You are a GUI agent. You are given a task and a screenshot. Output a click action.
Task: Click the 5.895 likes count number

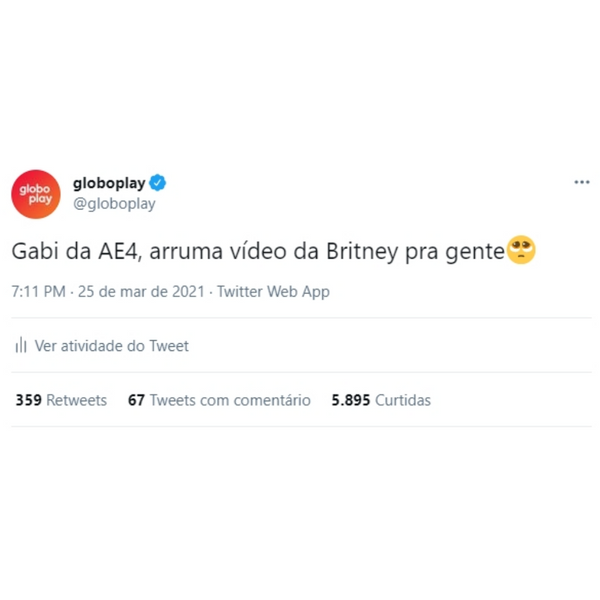tap(351, 400)
